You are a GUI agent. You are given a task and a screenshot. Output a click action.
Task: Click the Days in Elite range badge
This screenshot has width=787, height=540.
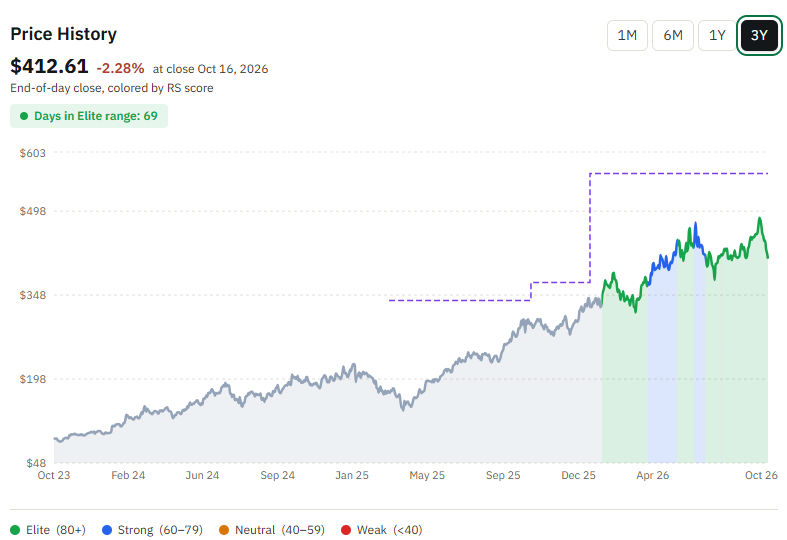[x=89, y=116]
